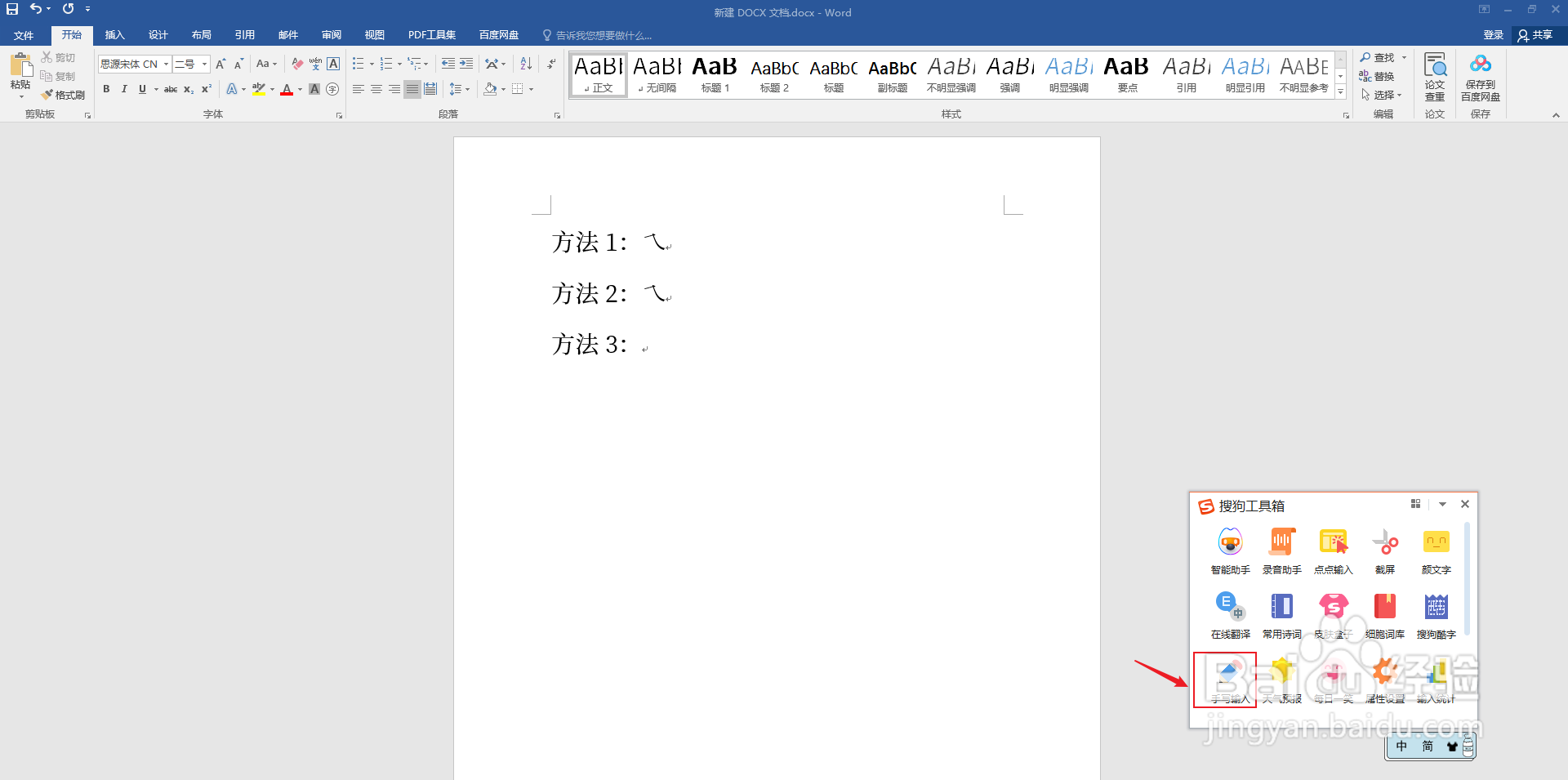This screenshot has width=1568, height=780.
Task: Launch 录音助手 recording assistant
Action: (1281, 551)
